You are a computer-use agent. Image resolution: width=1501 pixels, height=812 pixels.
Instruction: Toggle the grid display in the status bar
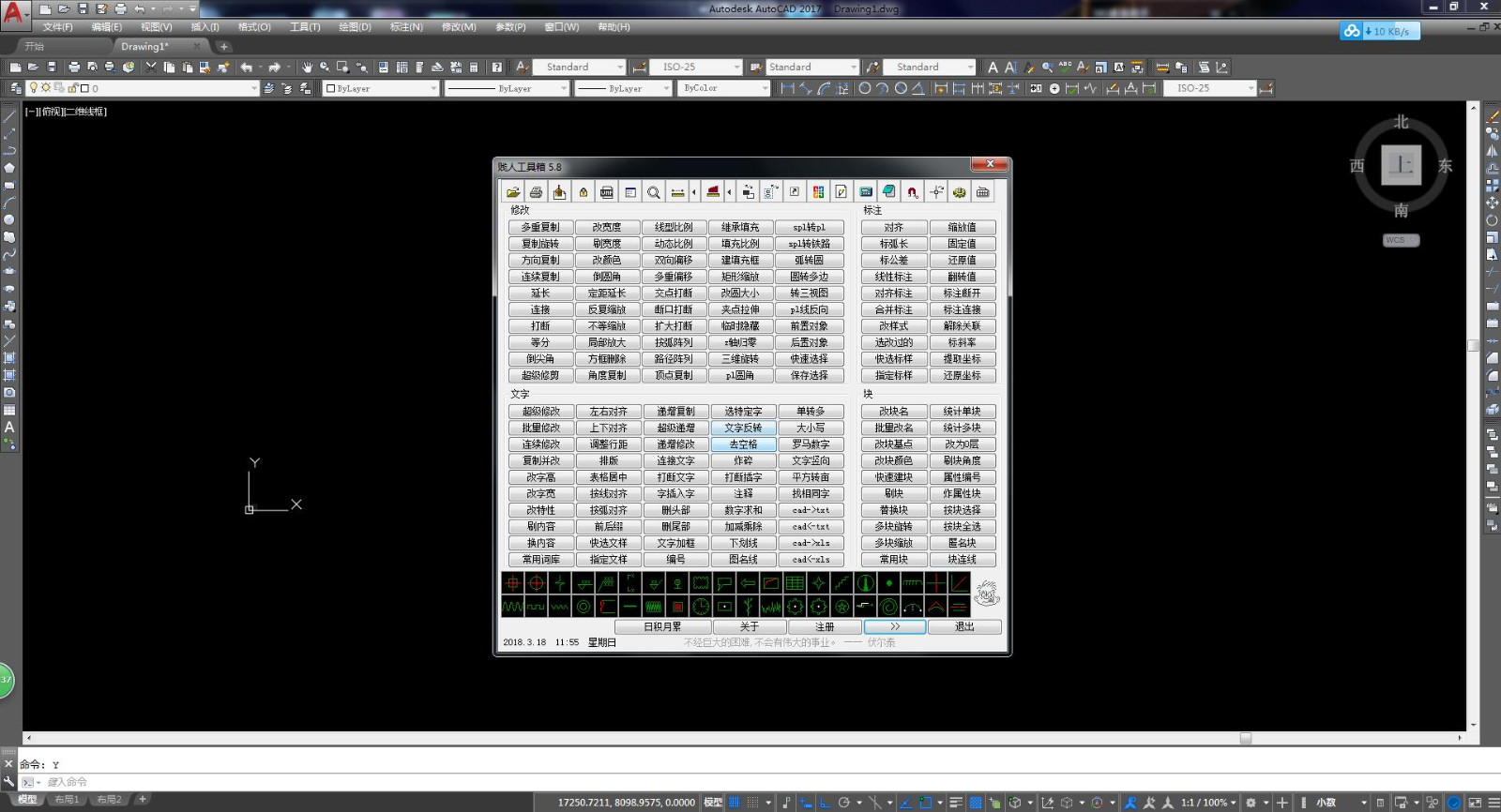tap(735, 803)
